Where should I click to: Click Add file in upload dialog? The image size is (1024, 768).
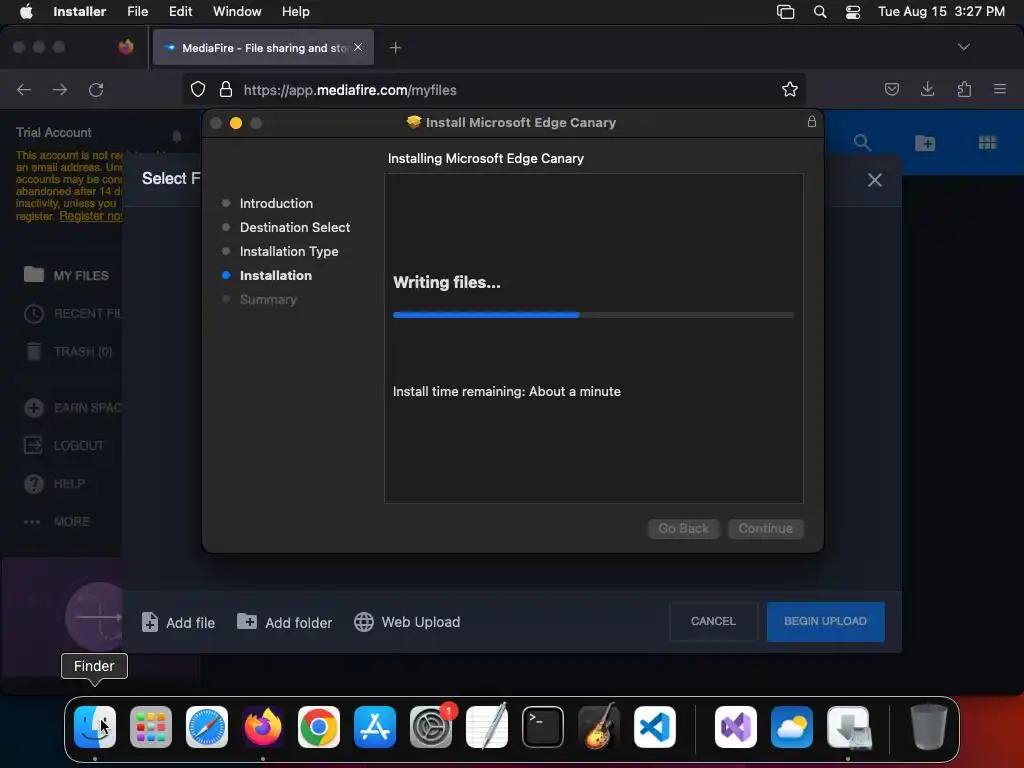[178, 622]
